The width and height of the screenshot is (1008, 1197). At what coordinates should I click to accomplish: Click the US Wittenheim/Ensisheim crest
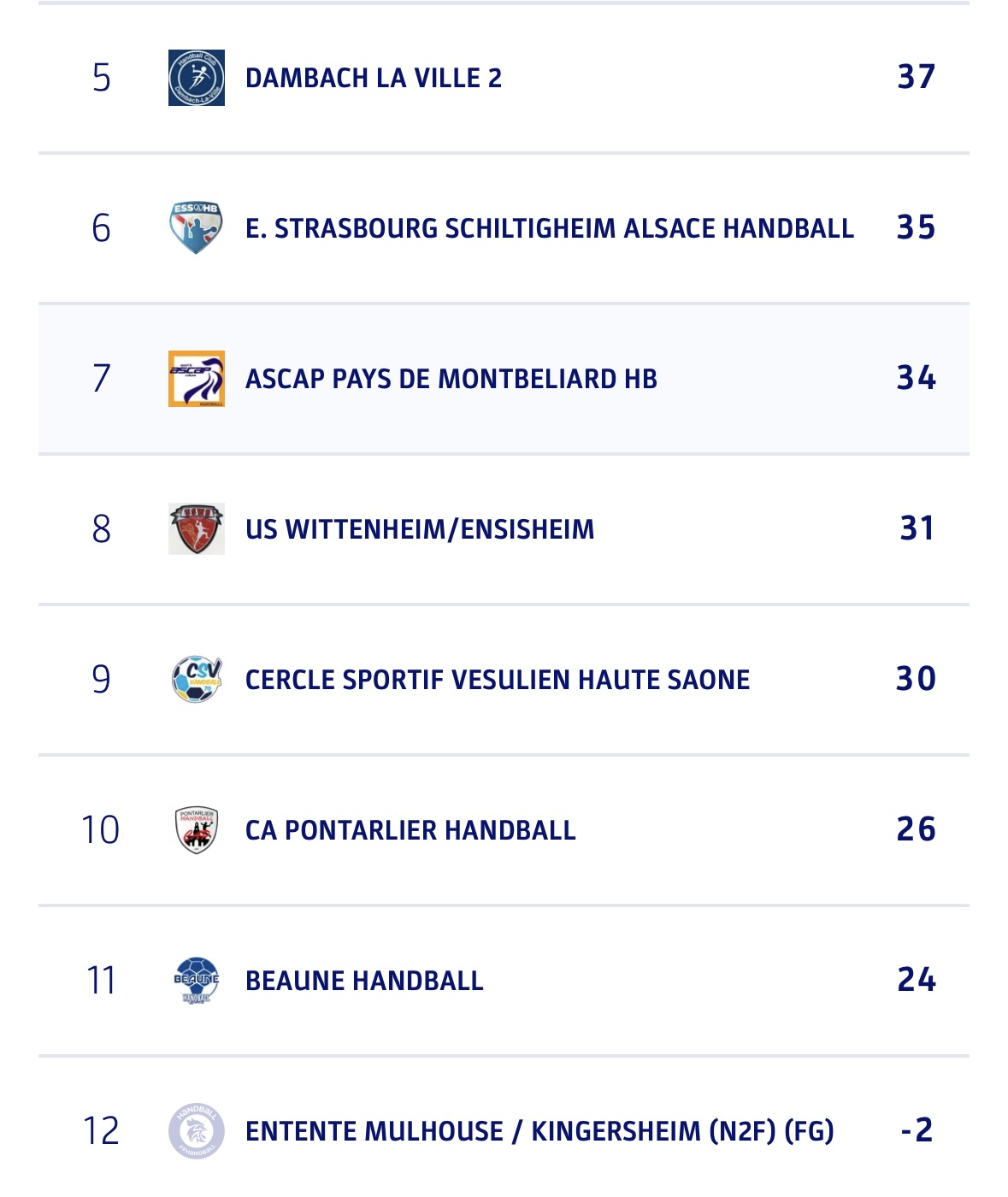(x=197, y=529)
